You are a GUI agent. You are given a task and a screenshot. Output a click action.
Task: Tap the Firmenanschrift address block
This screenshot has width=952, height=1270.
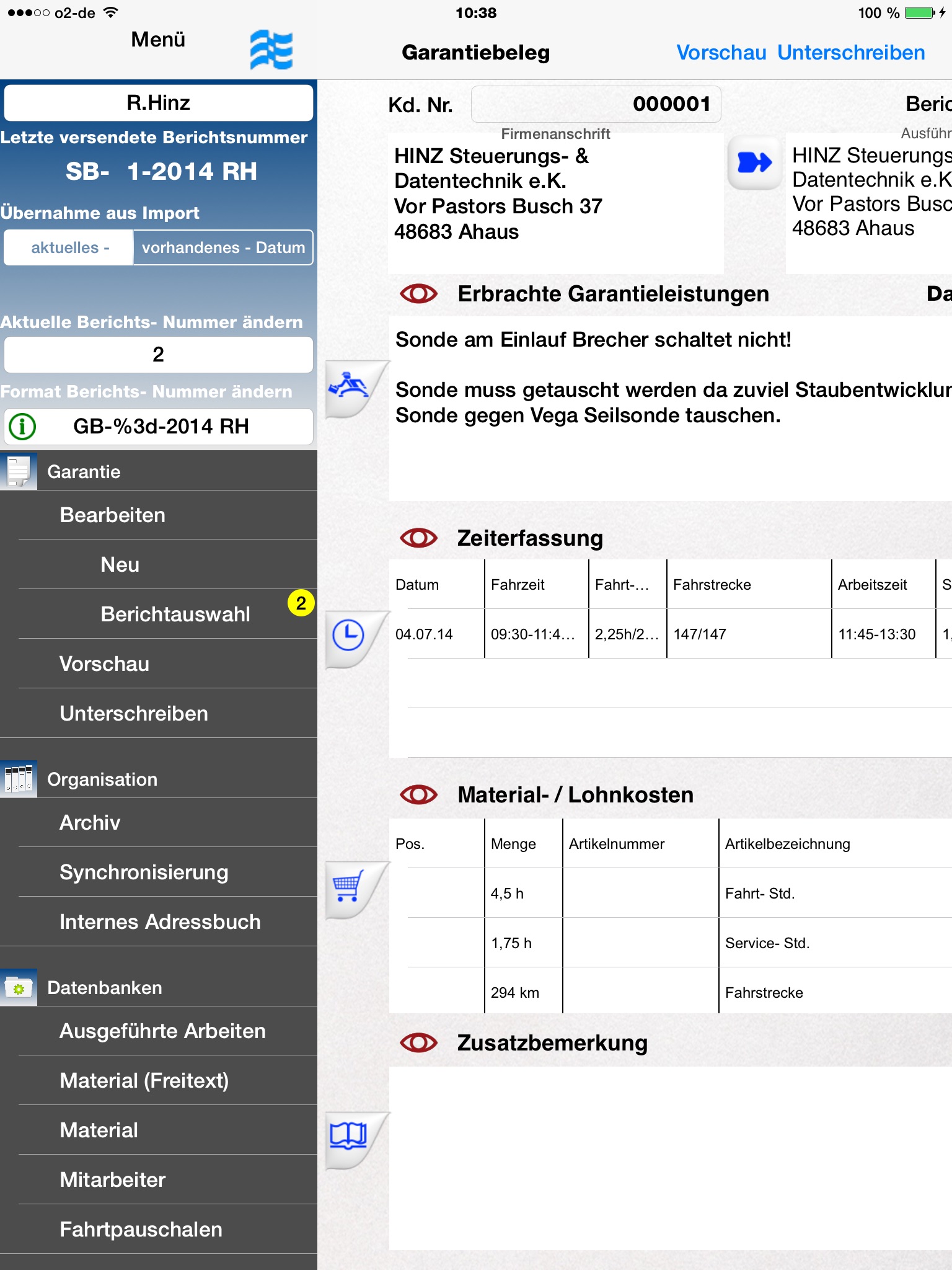(x=556, y=203)
